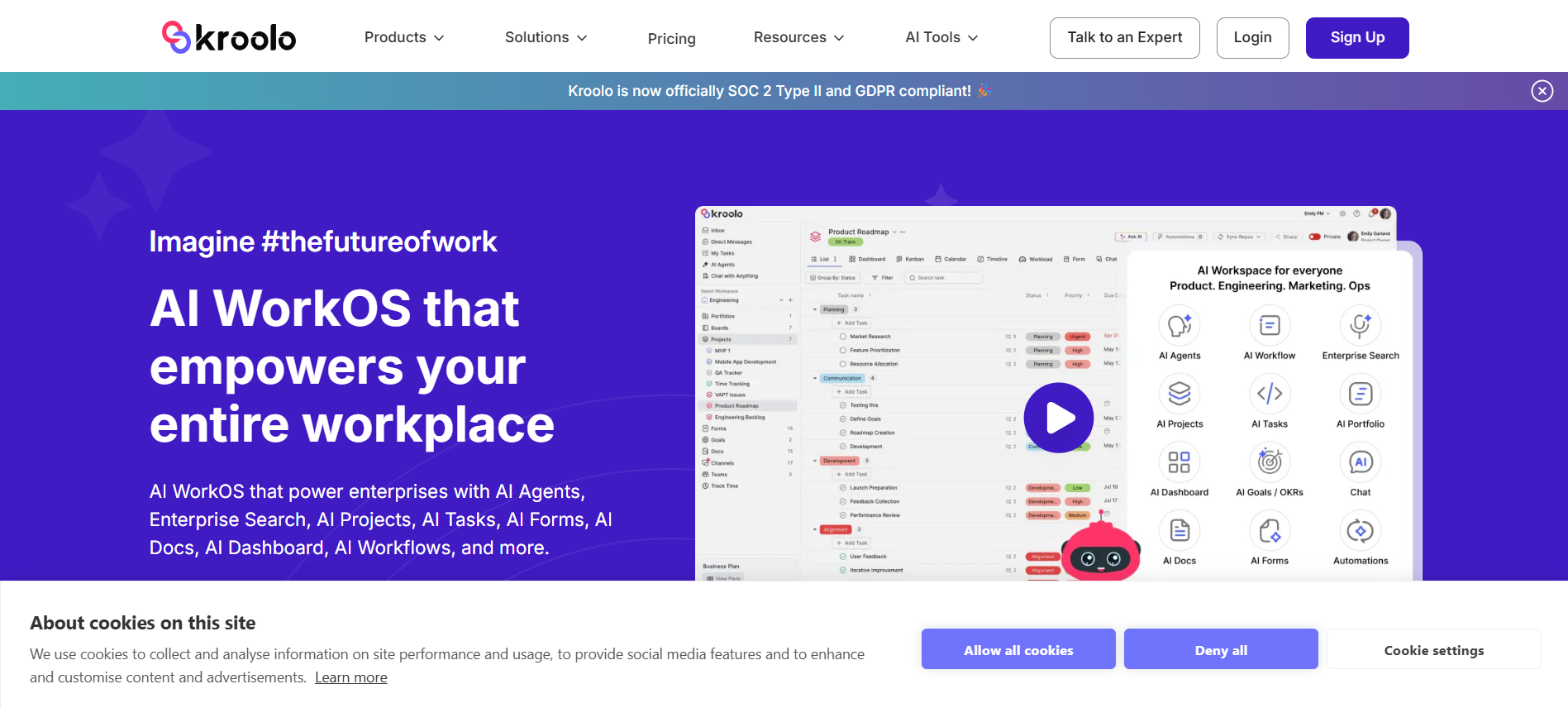Select the AI Dashboard grid icon
This screenshot has width=1568, height=708.
pos(1180,462)
